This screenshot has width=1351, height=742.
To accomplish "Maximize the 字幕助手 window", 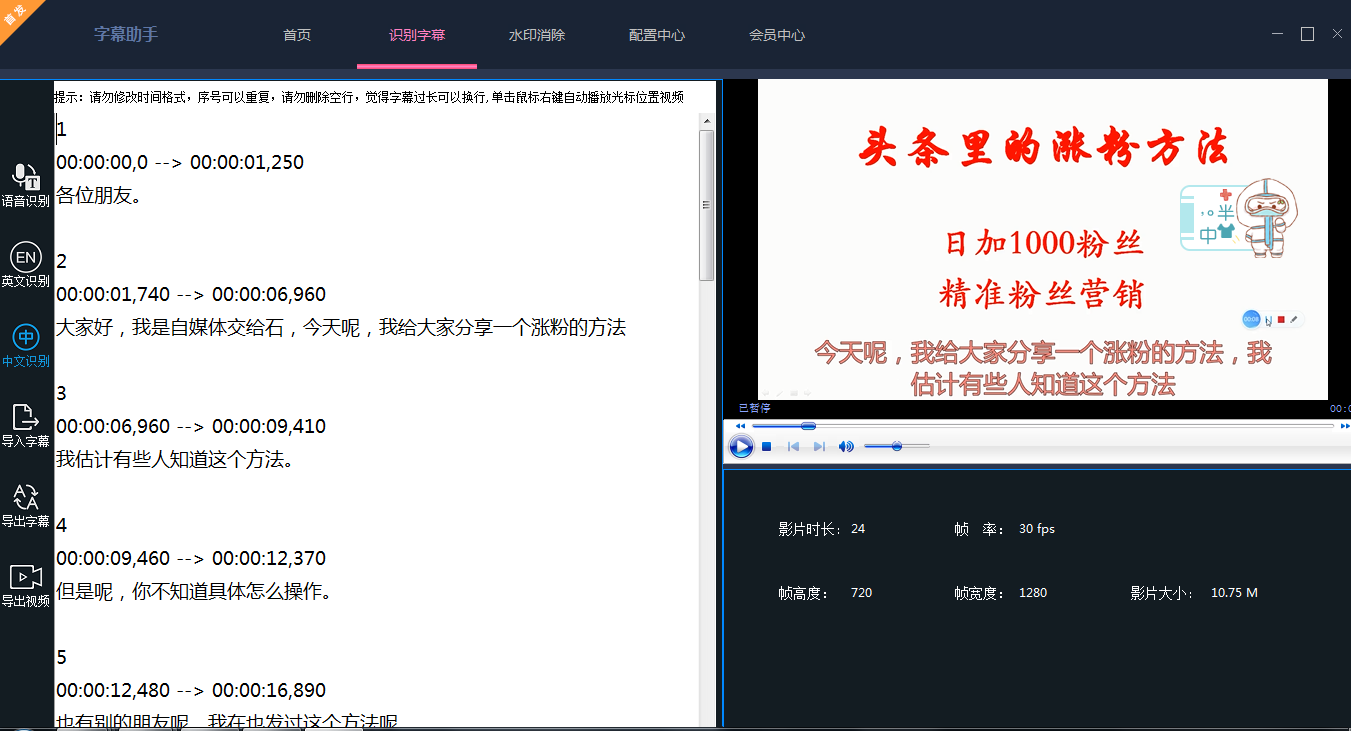I will [1307, 34].
